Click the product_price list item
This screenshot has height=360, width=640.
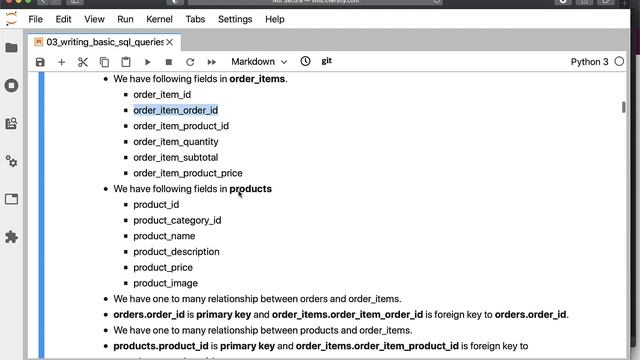163,267
